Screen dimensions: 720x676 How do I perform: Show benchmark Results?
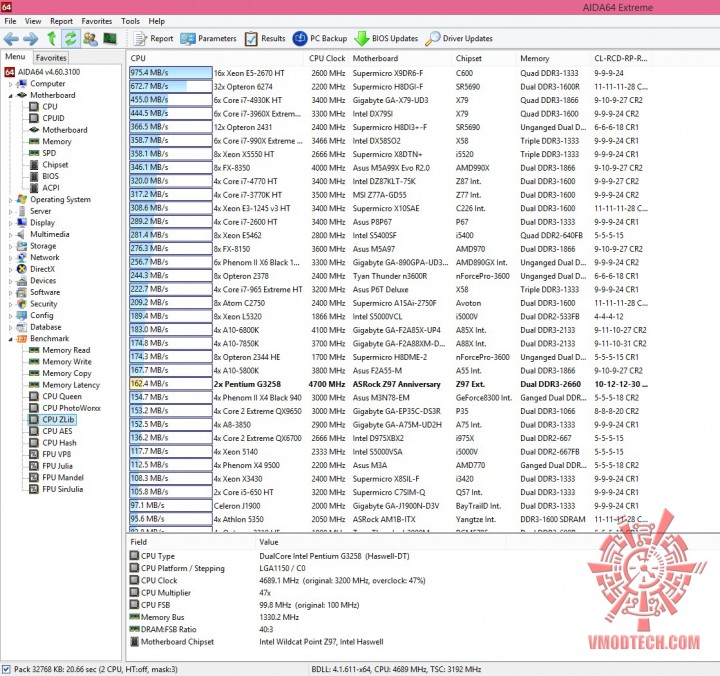(x=265, y=39)
